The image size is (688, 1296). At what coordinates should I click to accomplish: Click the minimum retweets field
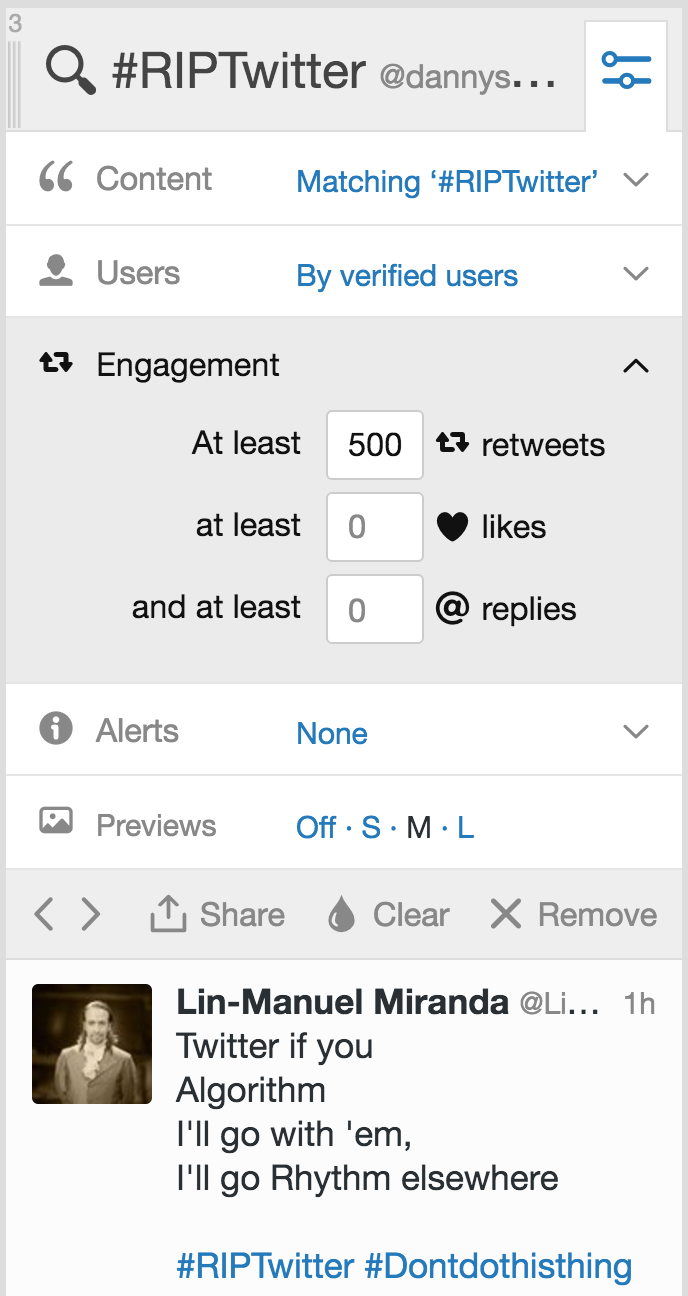[x=375, y=444]
